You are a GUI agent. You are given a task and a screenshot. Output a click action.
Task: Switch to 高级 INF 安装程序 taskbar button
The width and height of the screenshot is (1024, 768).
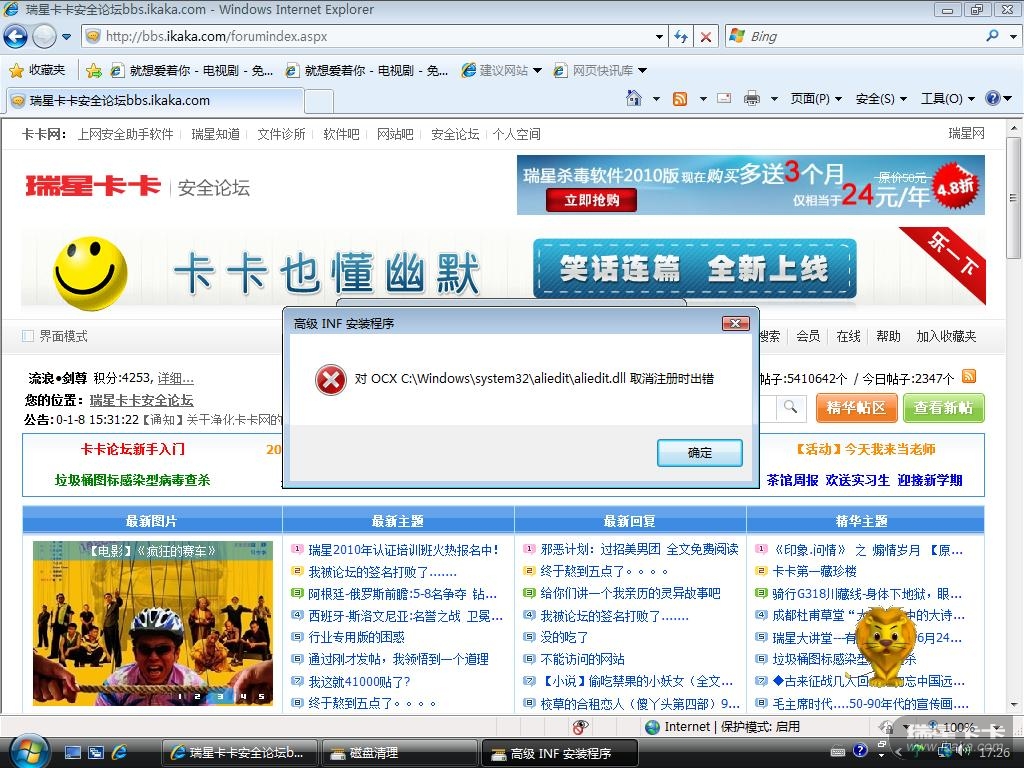click(560, 753)
